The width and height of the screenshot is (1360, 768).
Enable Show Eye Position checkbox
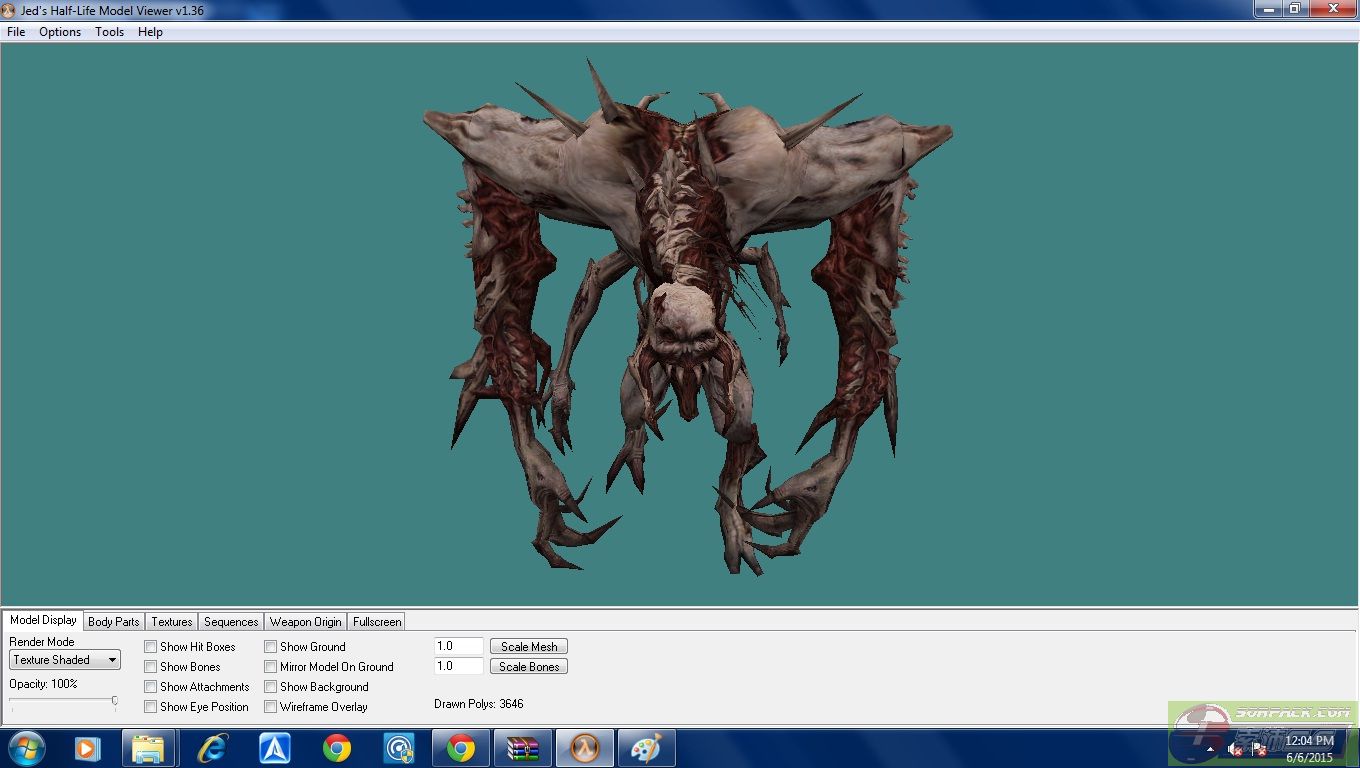[151, 707]
